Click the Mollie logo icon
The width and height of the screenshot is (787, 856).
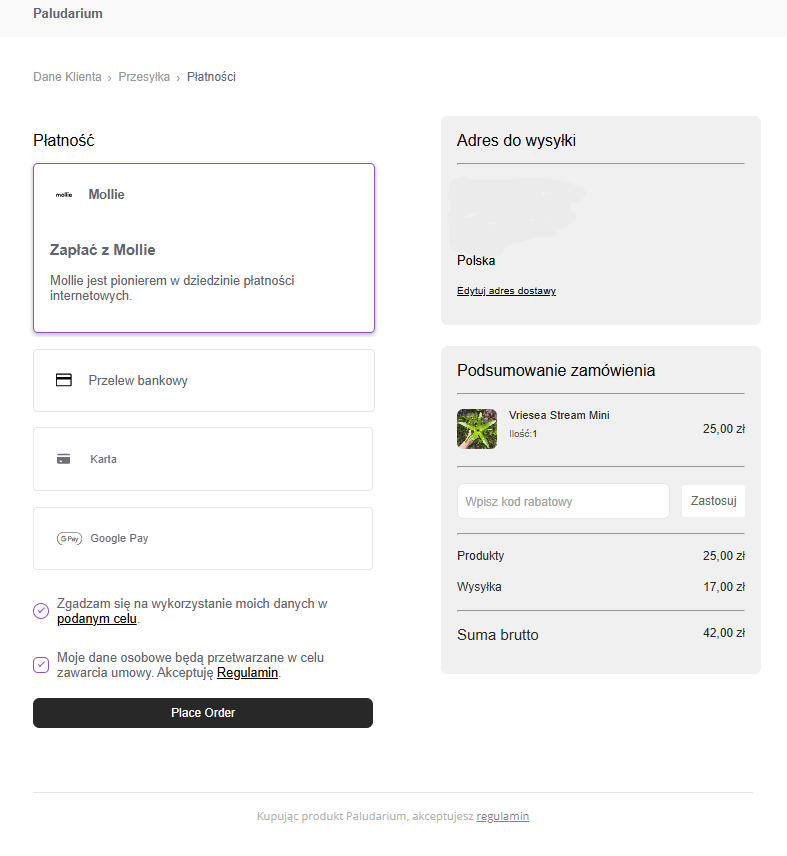[64, 195]
